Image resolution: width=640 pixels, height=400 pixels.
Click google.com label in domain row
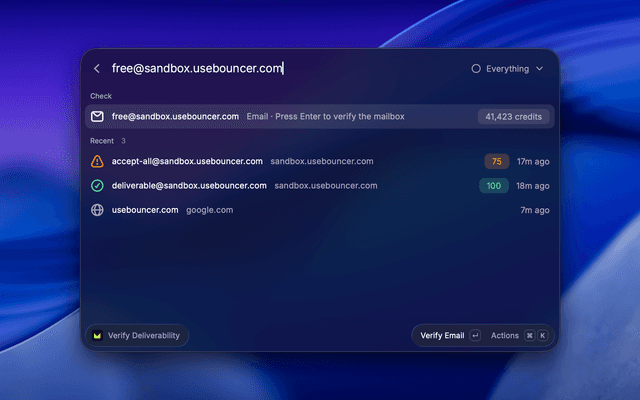pos(209,210)
